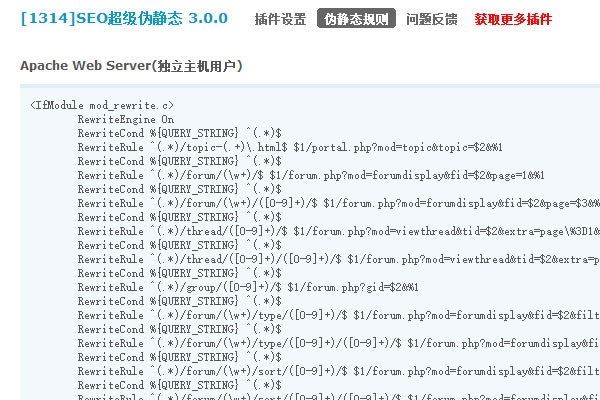The image size is (600, 400).
Task: Click the <IfModule mod_rewrite.c> line
Action: coord(102,105)
